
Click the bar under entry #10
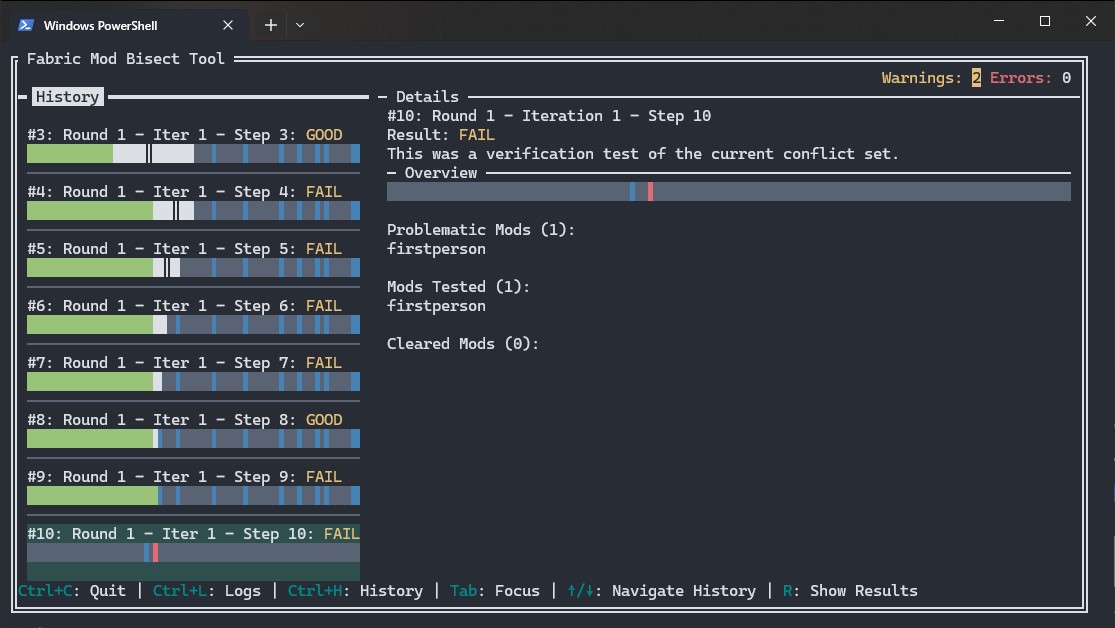[x=193, y=553]
